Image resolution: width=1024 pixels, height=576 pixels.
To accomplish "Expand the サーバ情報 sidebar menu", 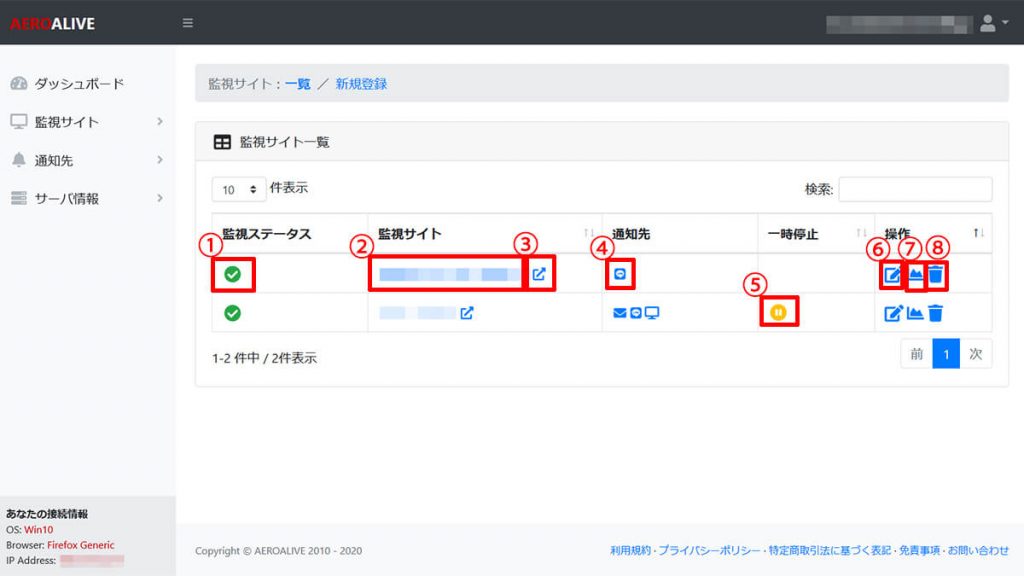I will (x=88, y=199).
